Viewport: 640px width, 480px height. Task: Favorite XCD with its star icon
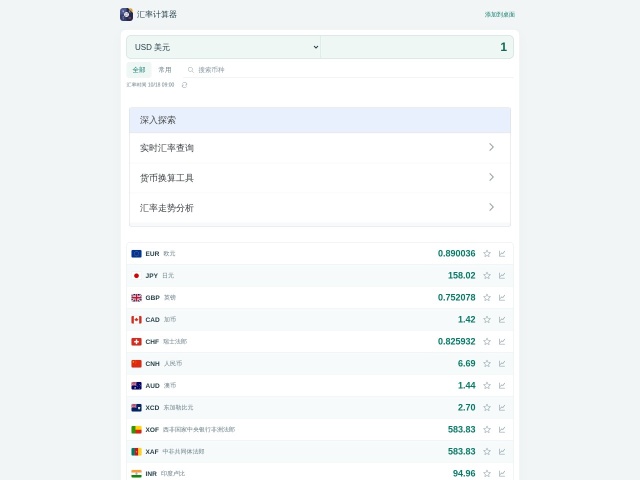487,408
